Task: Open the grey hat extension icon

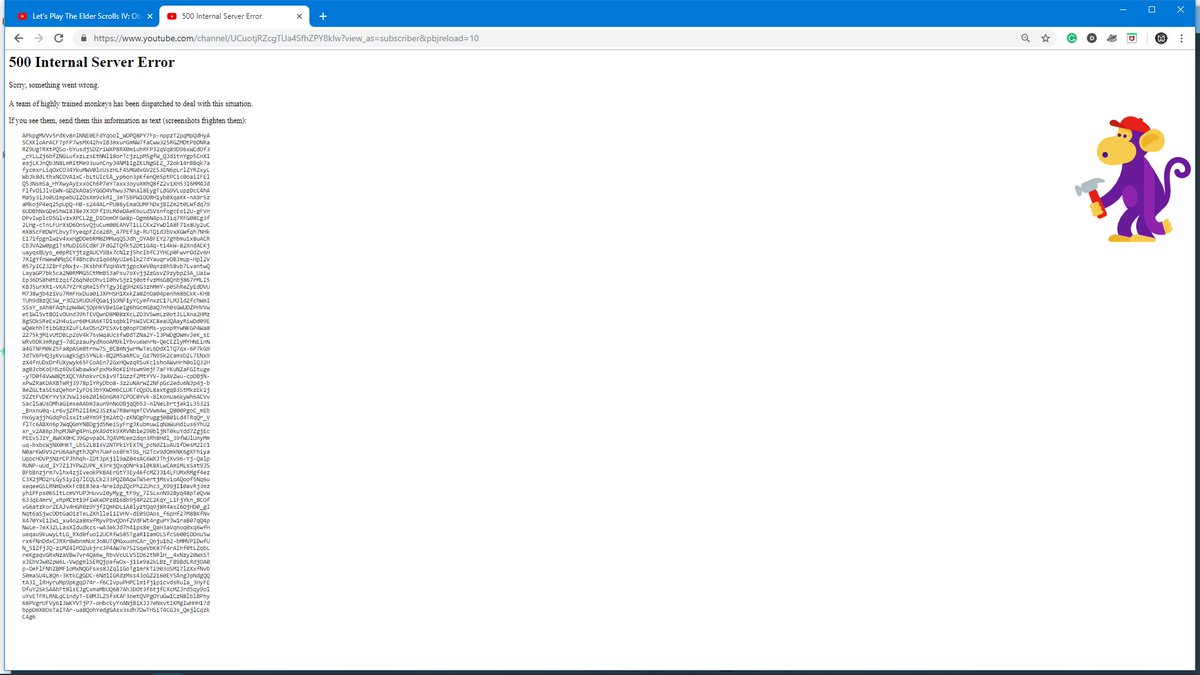Action: (1112, 38)
